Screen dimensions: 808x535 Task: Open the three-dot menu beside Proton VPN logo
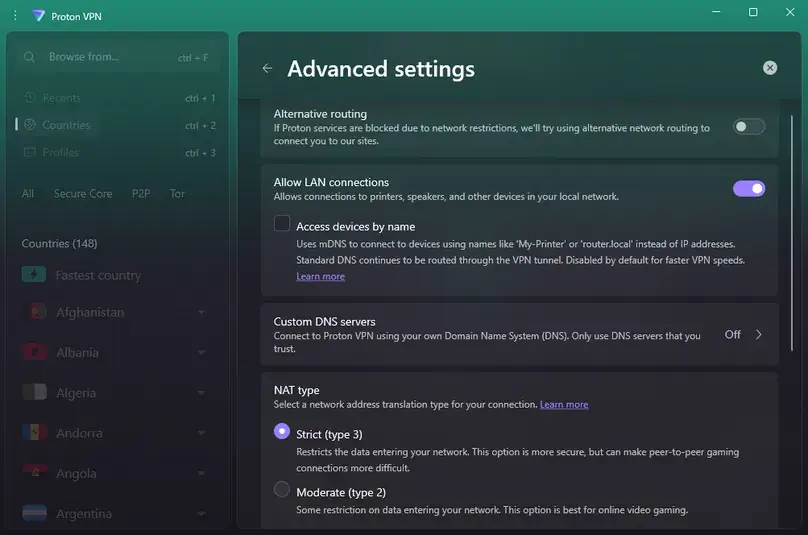15,16
